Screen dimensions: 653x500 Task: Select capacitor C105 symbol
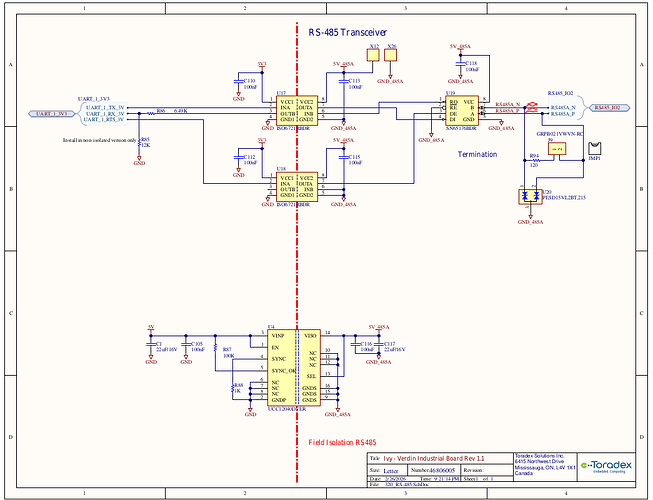(x=186, y=345)
